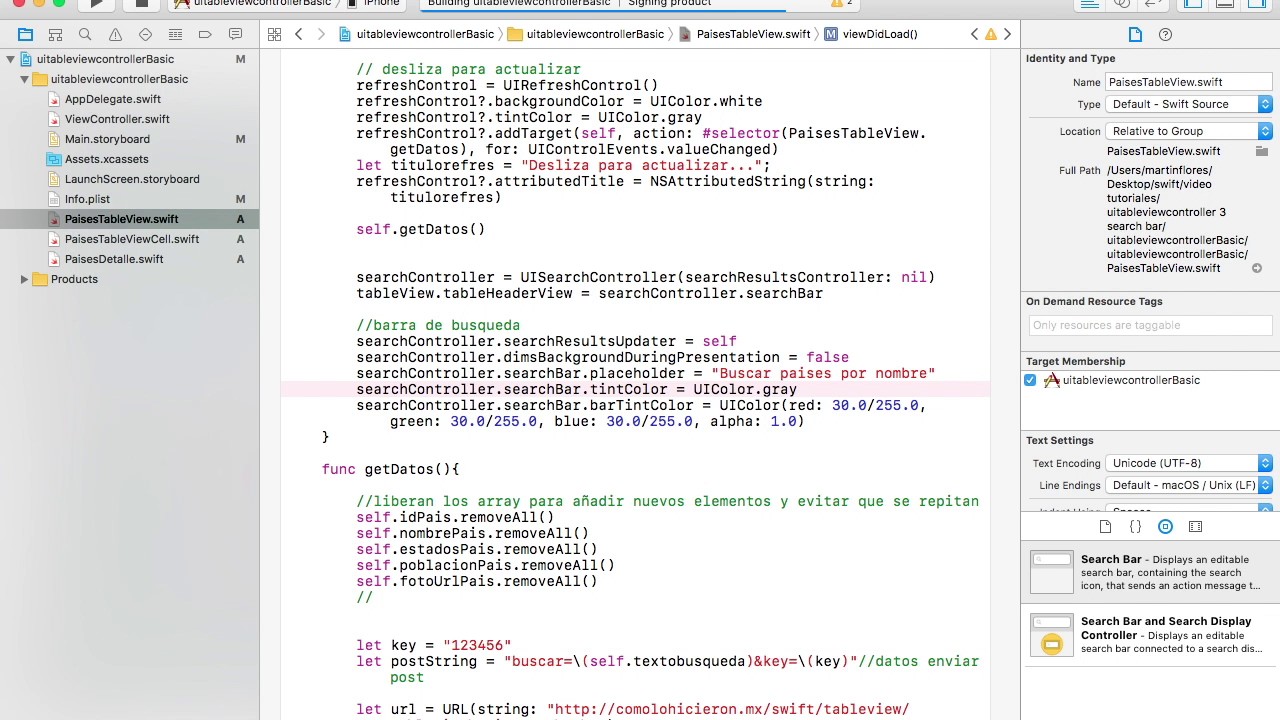1280x720 pixels.
Task: Select the Search Bar library object
Action: [x=1150, y=572]
